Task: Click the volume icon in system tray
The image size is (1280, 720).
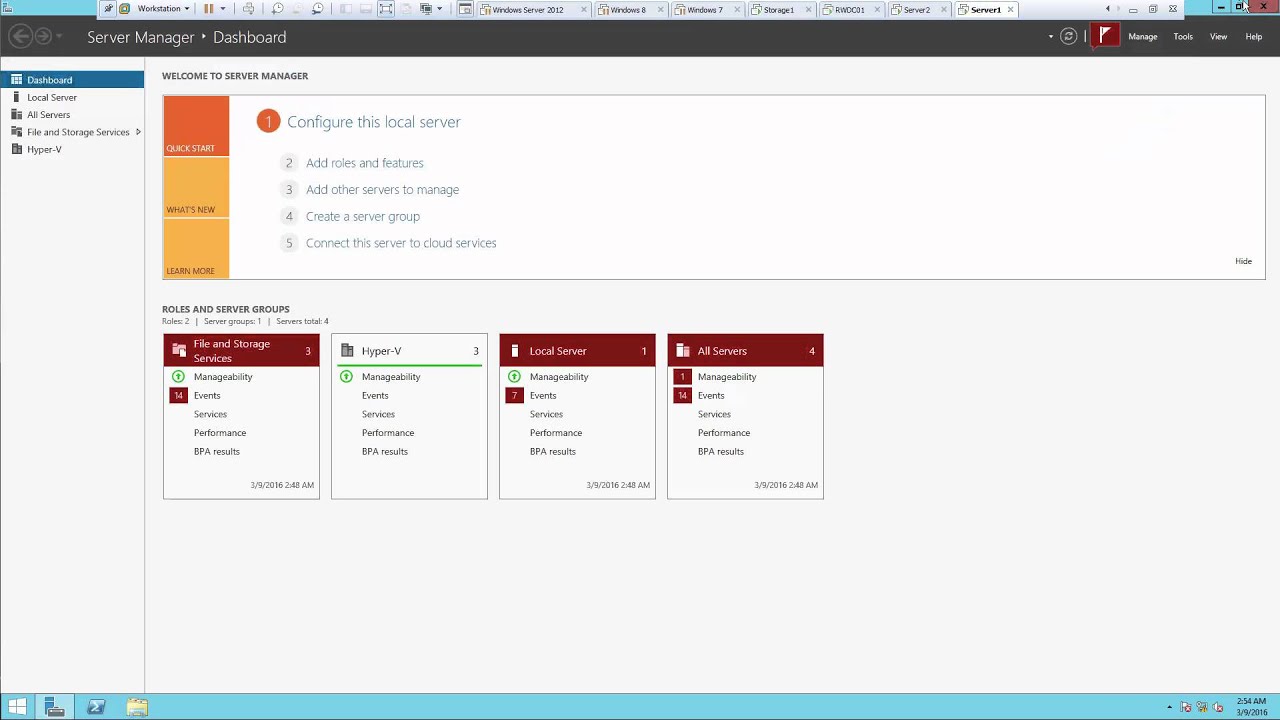Action: [x=1217, y=707]
